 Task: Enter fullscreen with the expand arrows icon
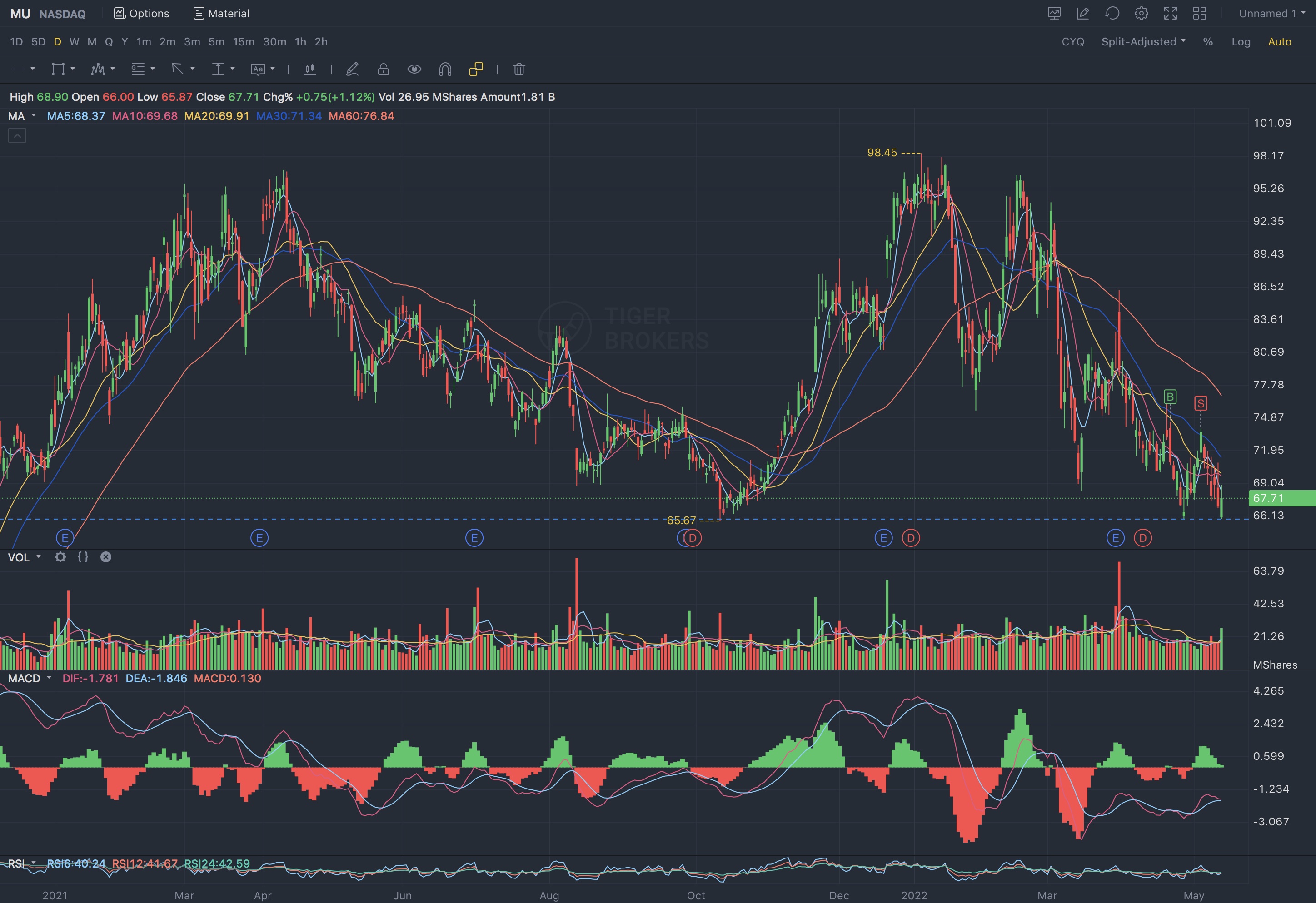point(1171,13)
